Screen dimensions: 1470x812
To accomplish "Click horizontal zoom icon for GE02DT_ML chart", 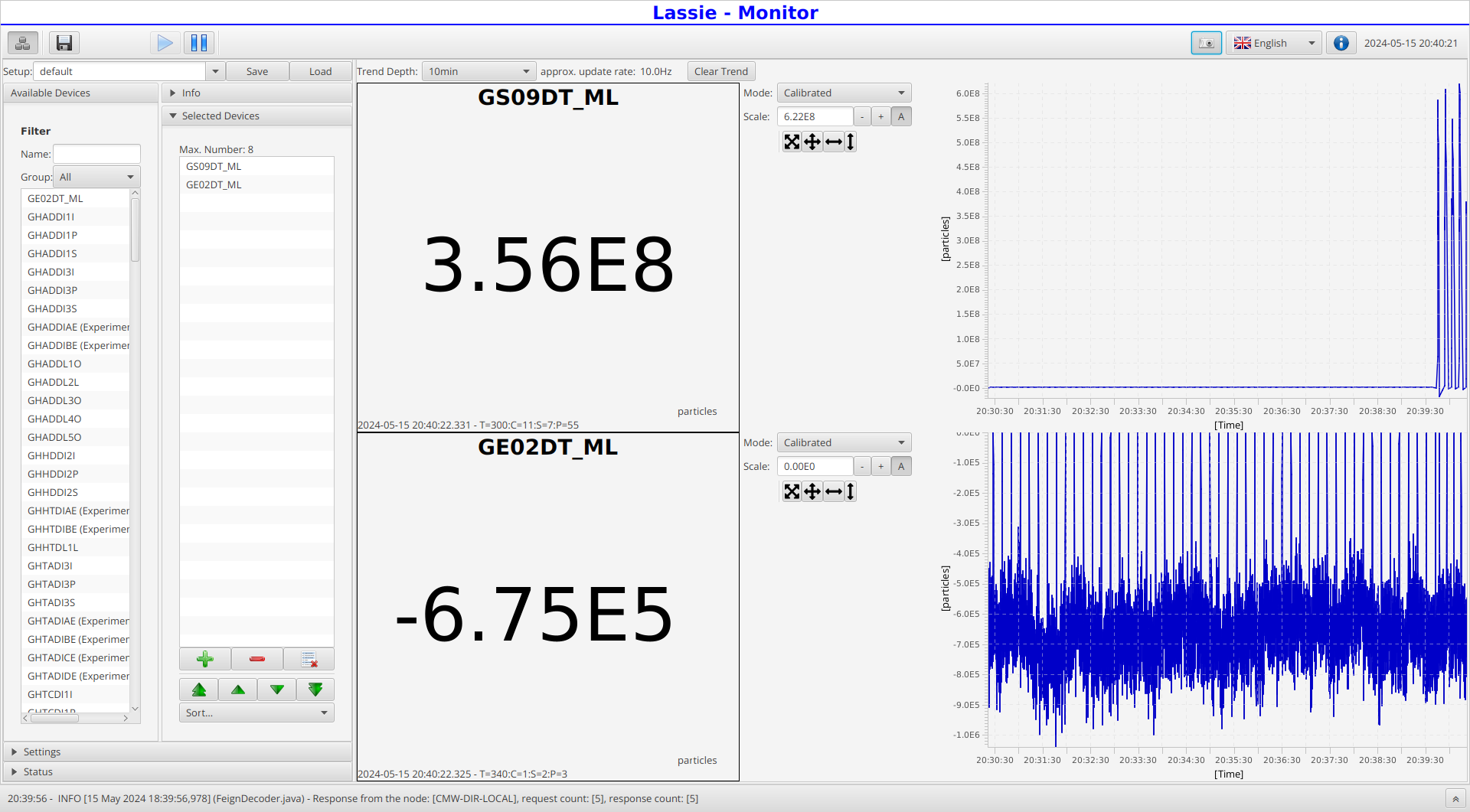I will tap(834, 491).
